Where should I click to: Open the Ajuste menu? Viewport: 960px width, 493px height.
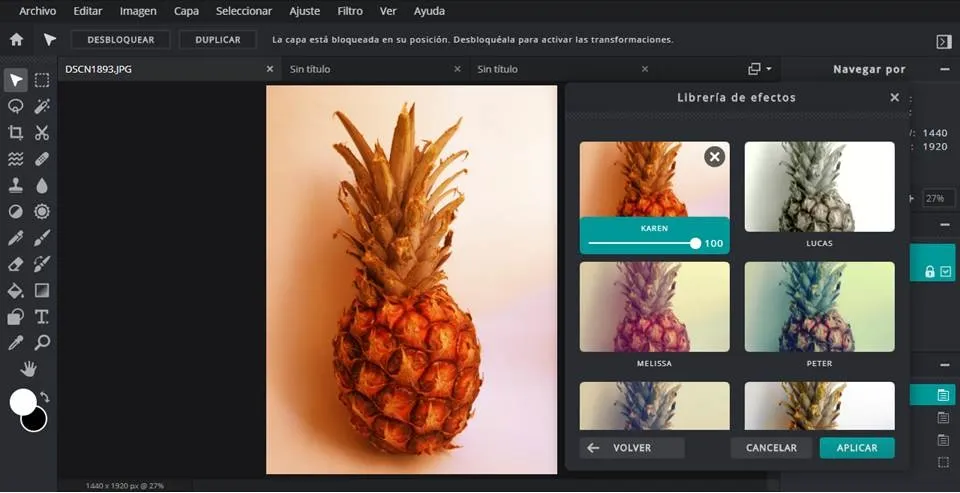304,11
